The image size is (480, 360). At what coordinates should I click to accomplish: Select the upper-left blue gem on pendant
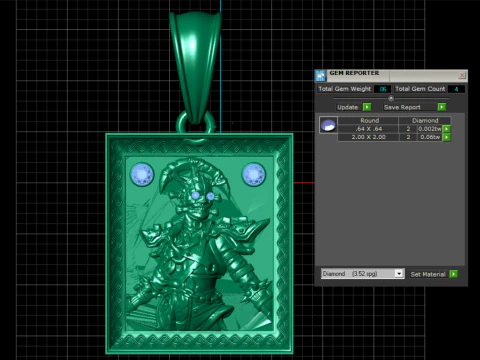tap(142, 174)
